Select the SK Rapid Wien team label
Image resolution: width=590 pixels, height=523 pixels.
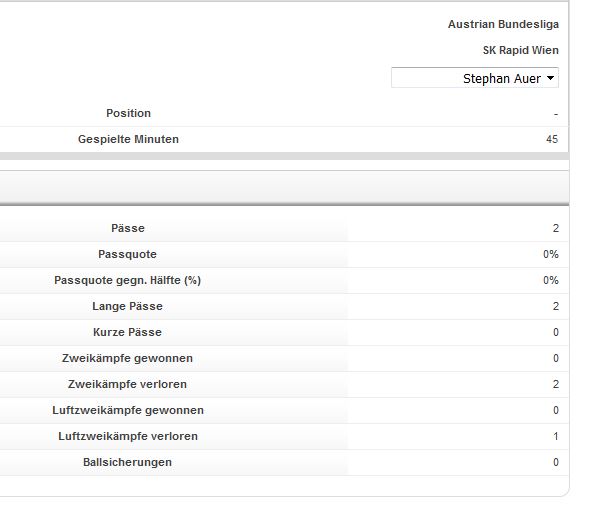[521, 50]
